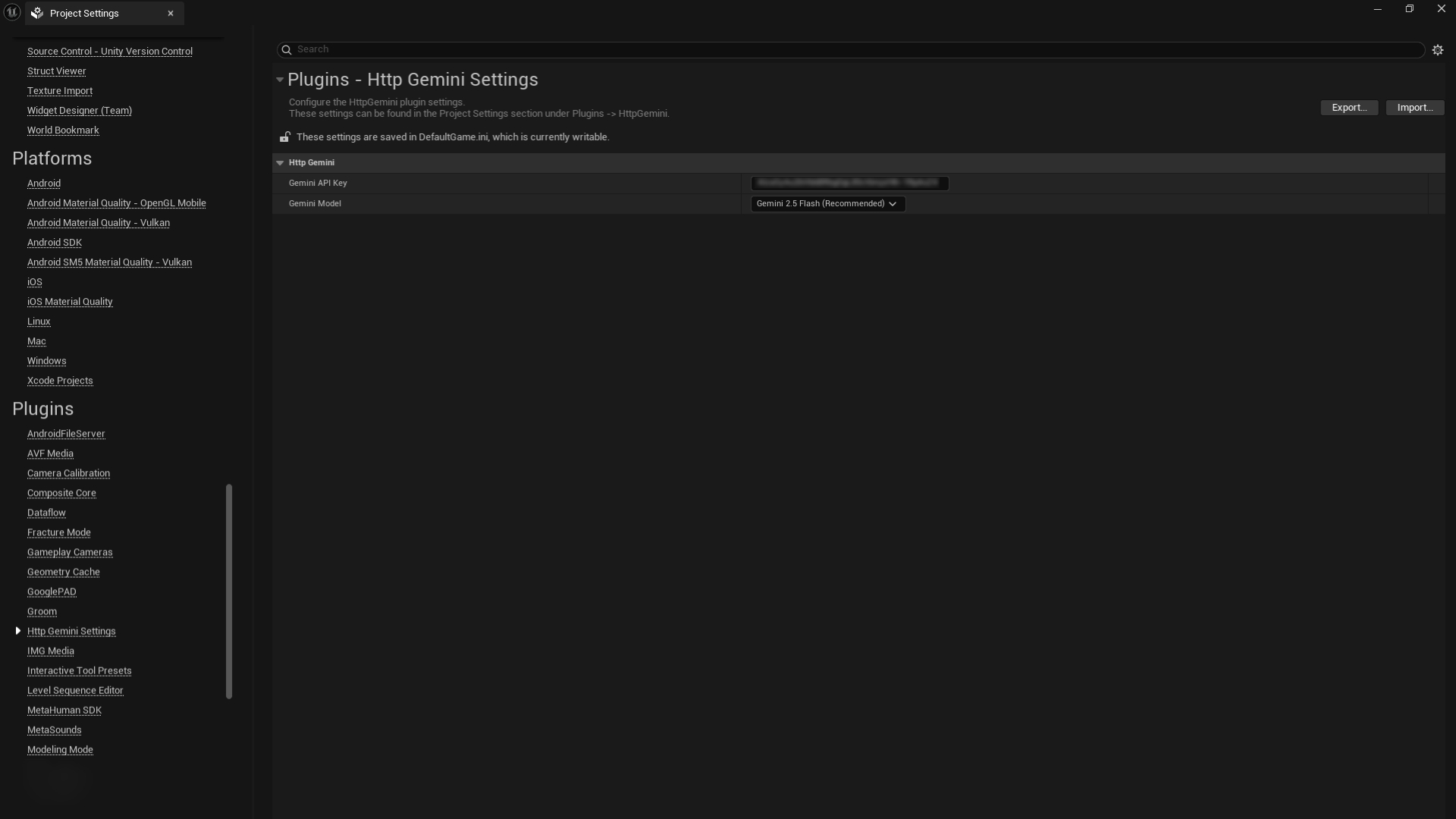Click the Platforms section heading
Screen dimensions: 1456x819
coord(52,158)
